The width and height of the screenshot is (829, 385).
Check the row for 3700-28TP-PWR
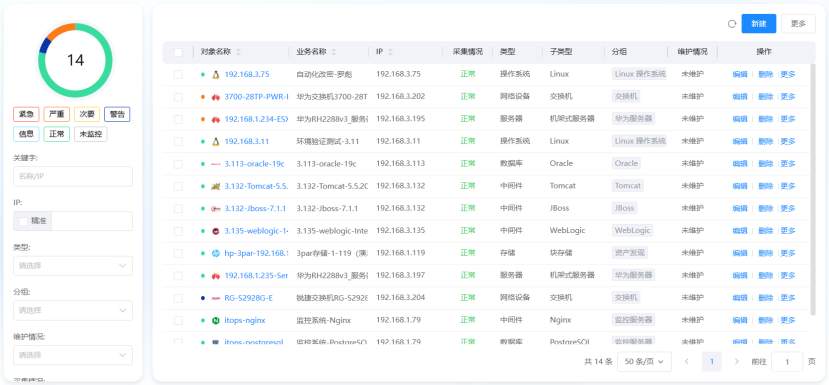click(178, 97)
